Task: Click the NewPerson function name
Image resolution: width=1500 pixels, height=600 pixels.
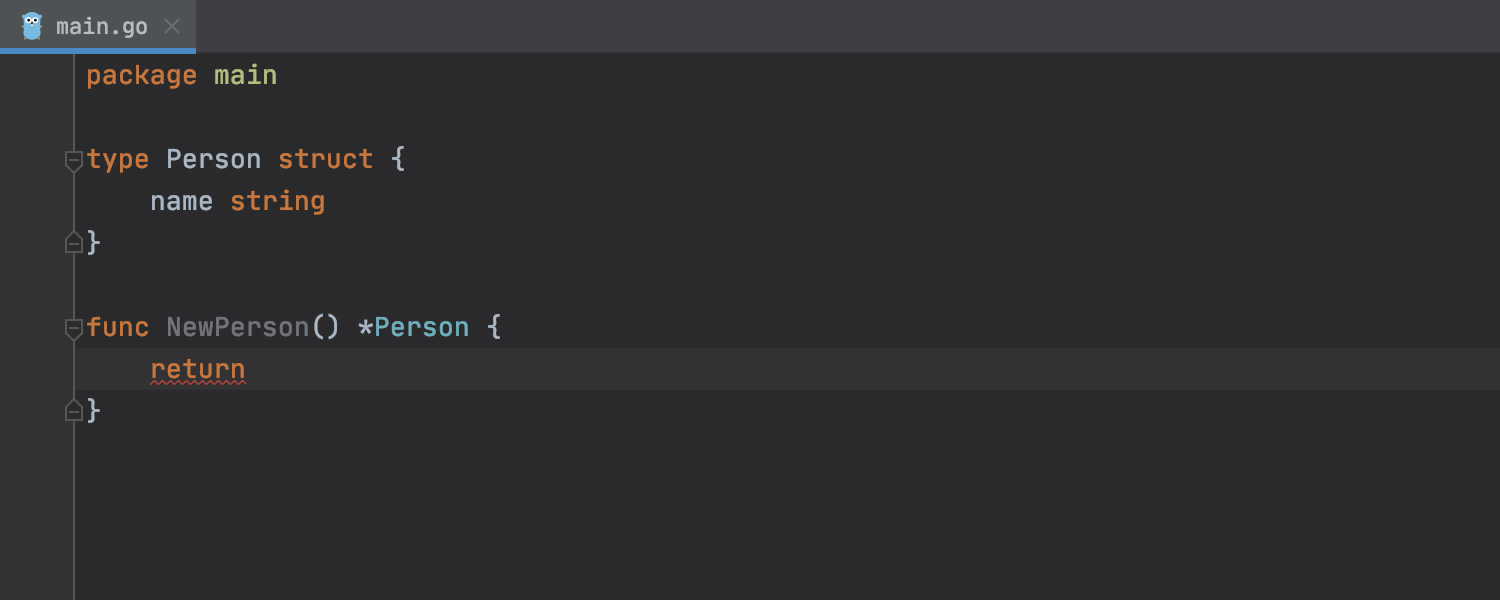Action: 238,327
